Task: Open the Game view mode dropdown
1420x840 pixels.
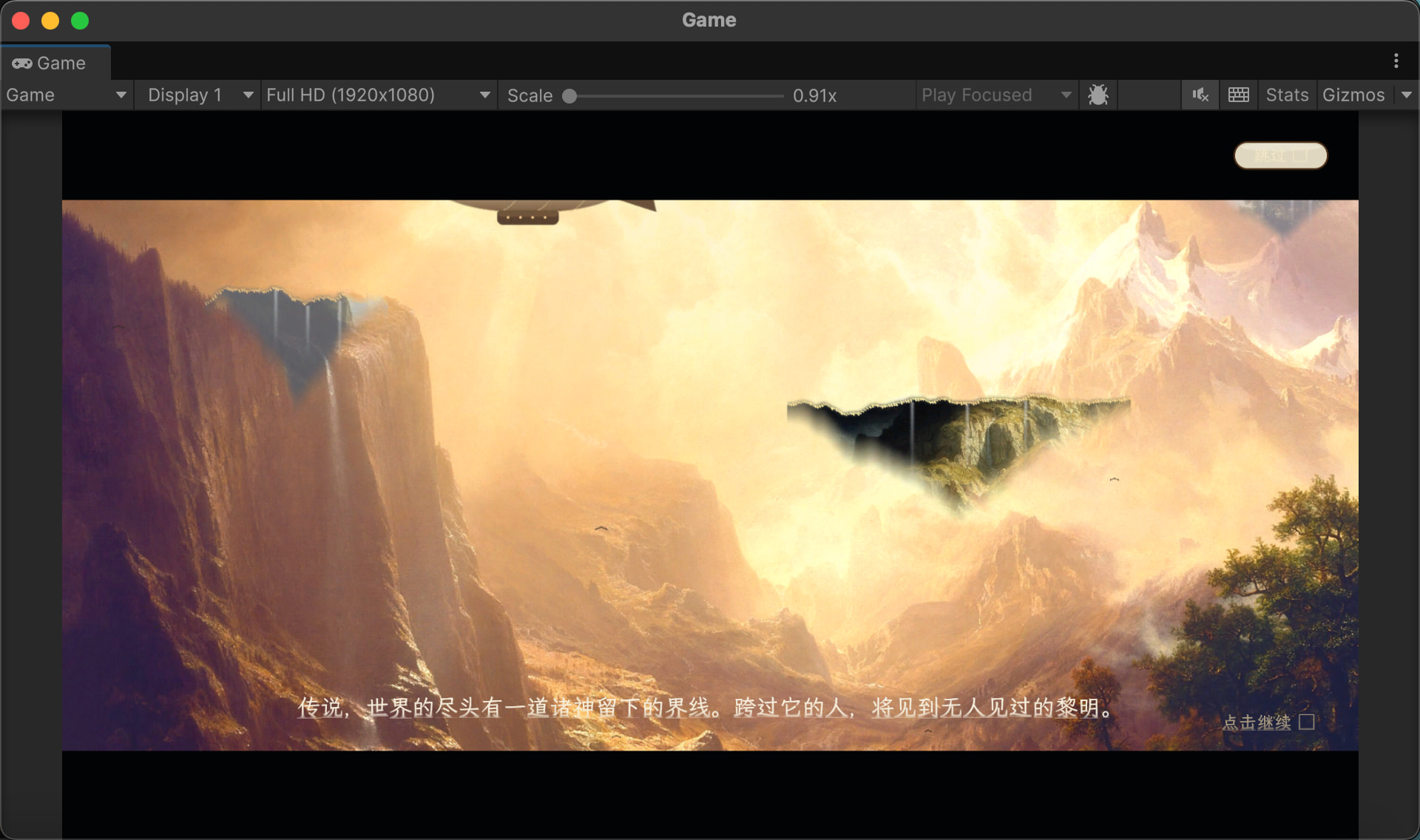Action: click(67, 95)
